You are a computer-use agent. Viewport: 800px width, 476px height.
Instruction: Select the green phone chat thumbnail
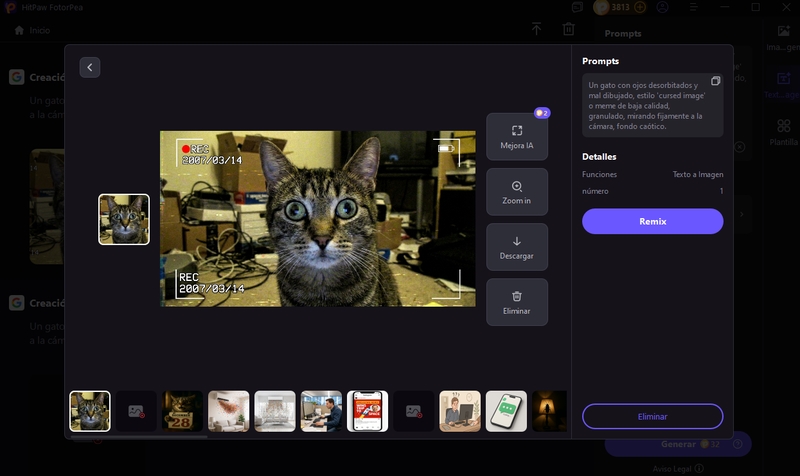tap(506, 411)
